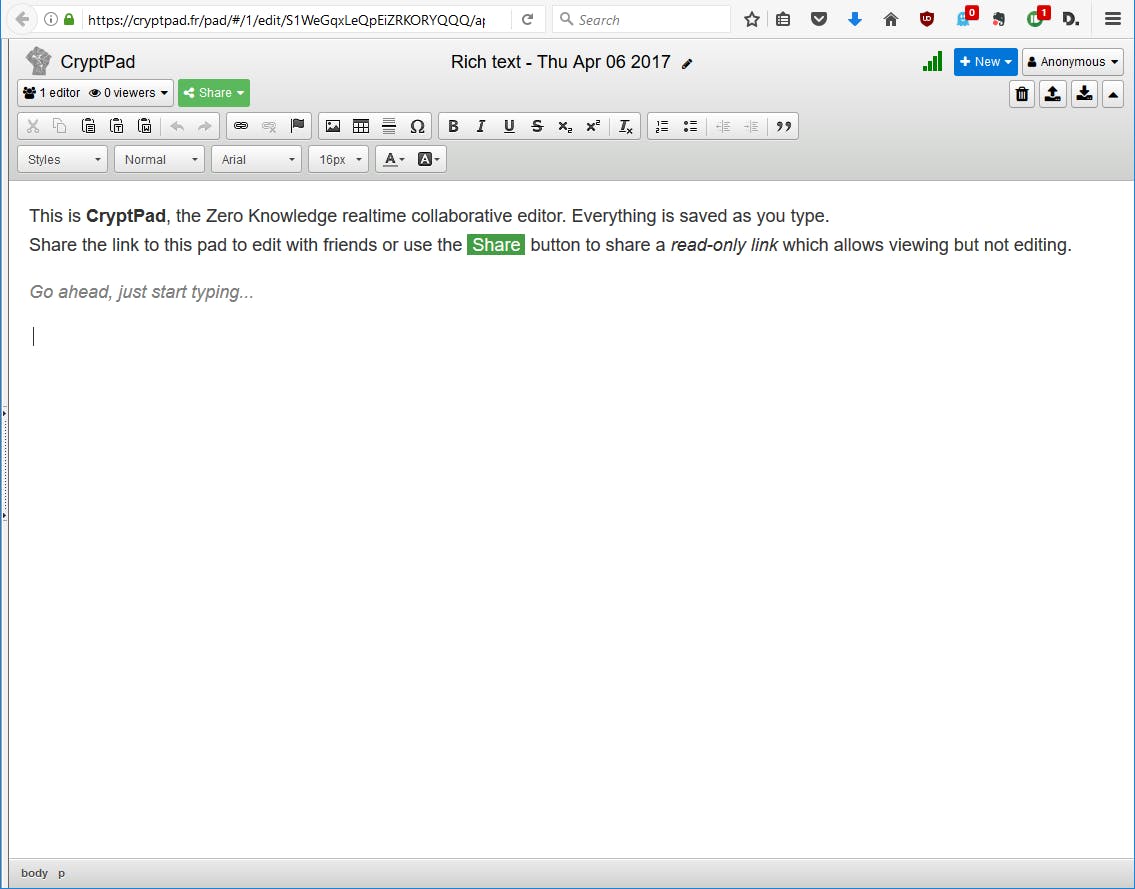
Task: Bookmark the page with star icon
Action: tap(752, 20)
